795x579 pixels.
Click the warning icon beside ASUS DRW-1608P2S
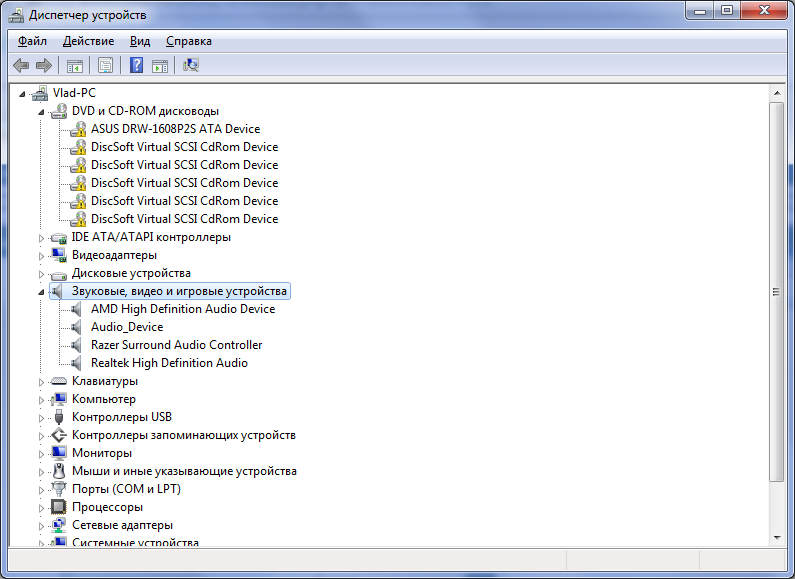pyautogui.click(x=78, y=129)
